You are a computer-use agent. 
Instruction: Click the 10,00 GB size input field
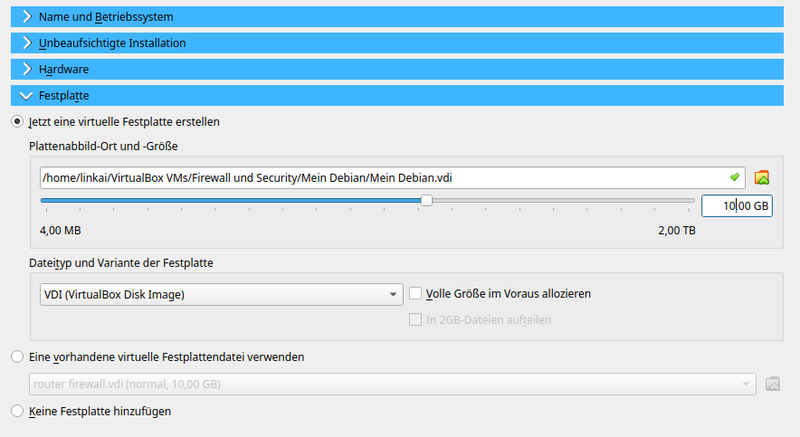point(736,206)
